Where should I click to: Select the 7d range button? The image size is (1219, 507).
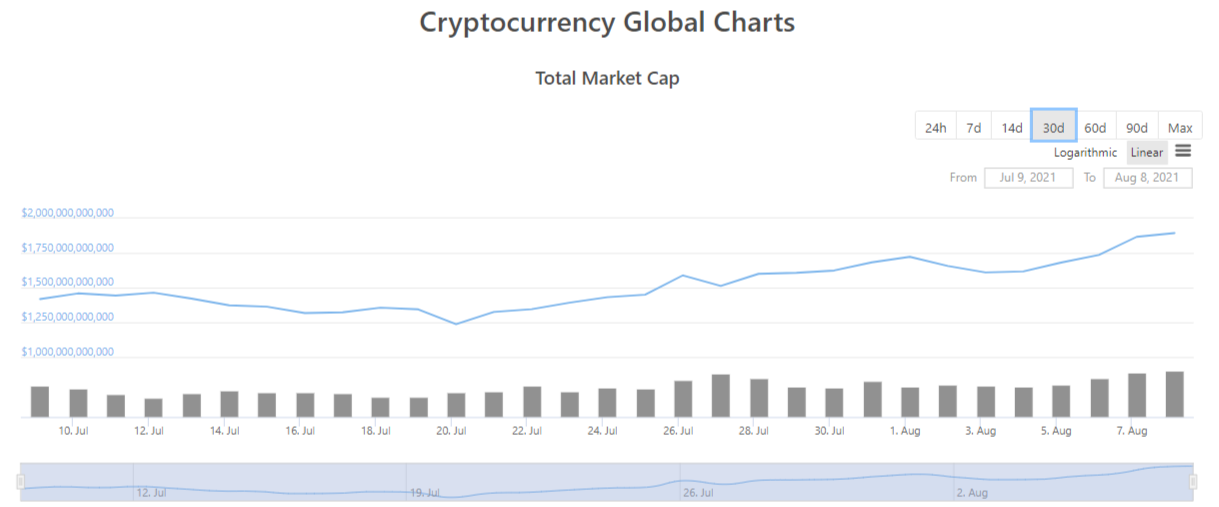click(974, 127)
